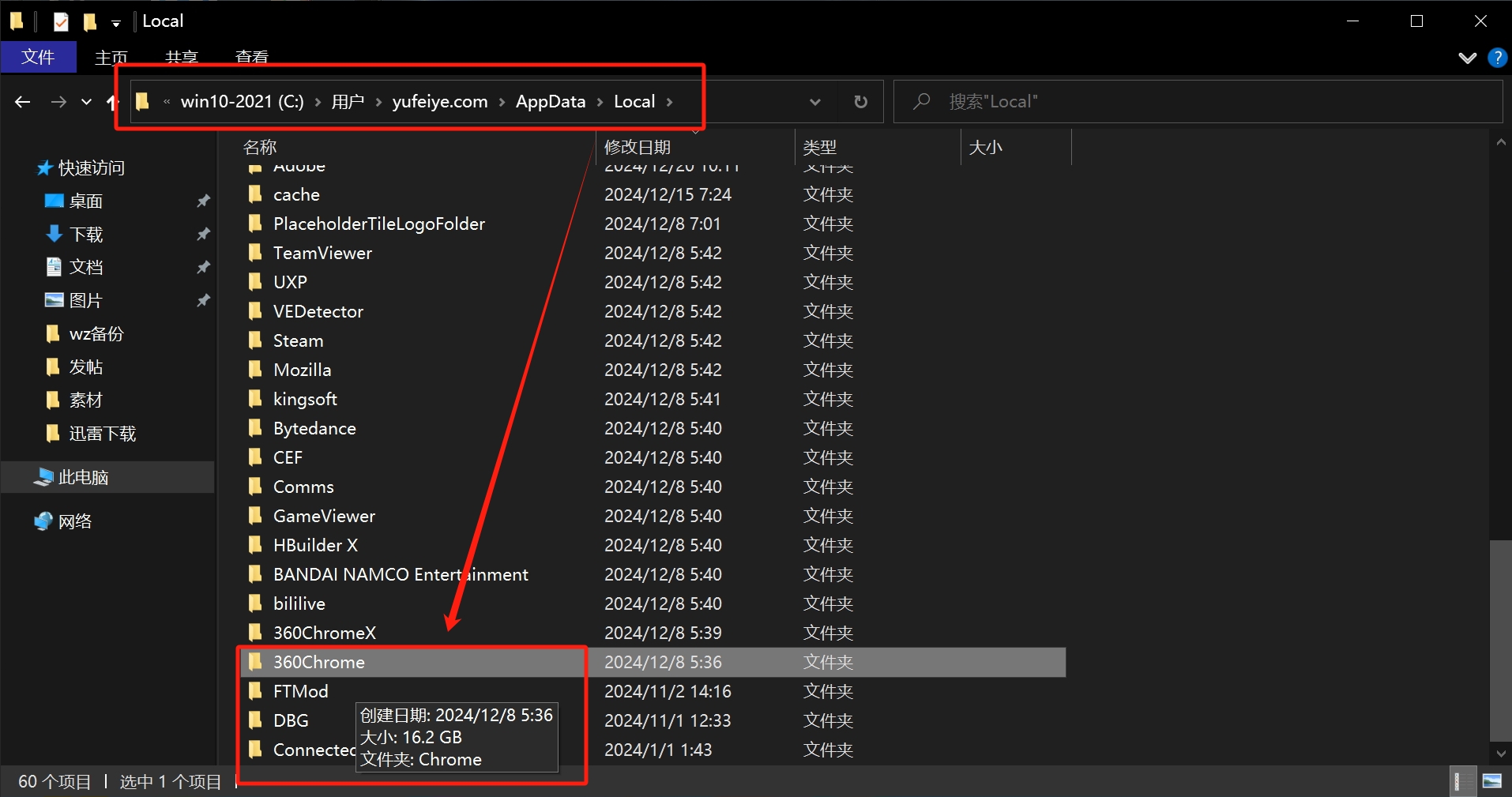The height and width of the screenshot is (797, 1512).
Task: Go back with the left arrow
Action: point(23,101)
